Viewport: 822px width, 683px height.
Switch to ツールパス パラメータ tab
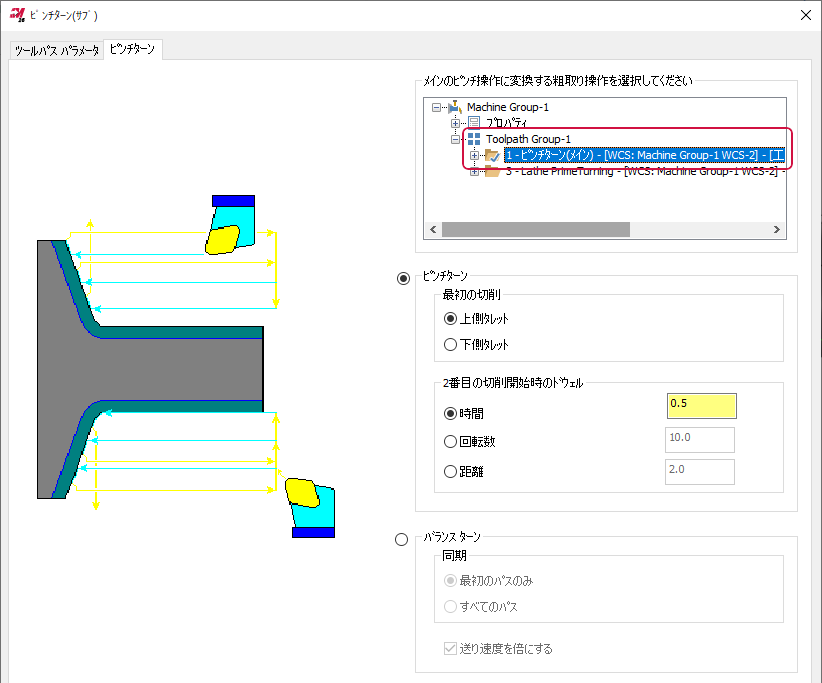(56, 51)
